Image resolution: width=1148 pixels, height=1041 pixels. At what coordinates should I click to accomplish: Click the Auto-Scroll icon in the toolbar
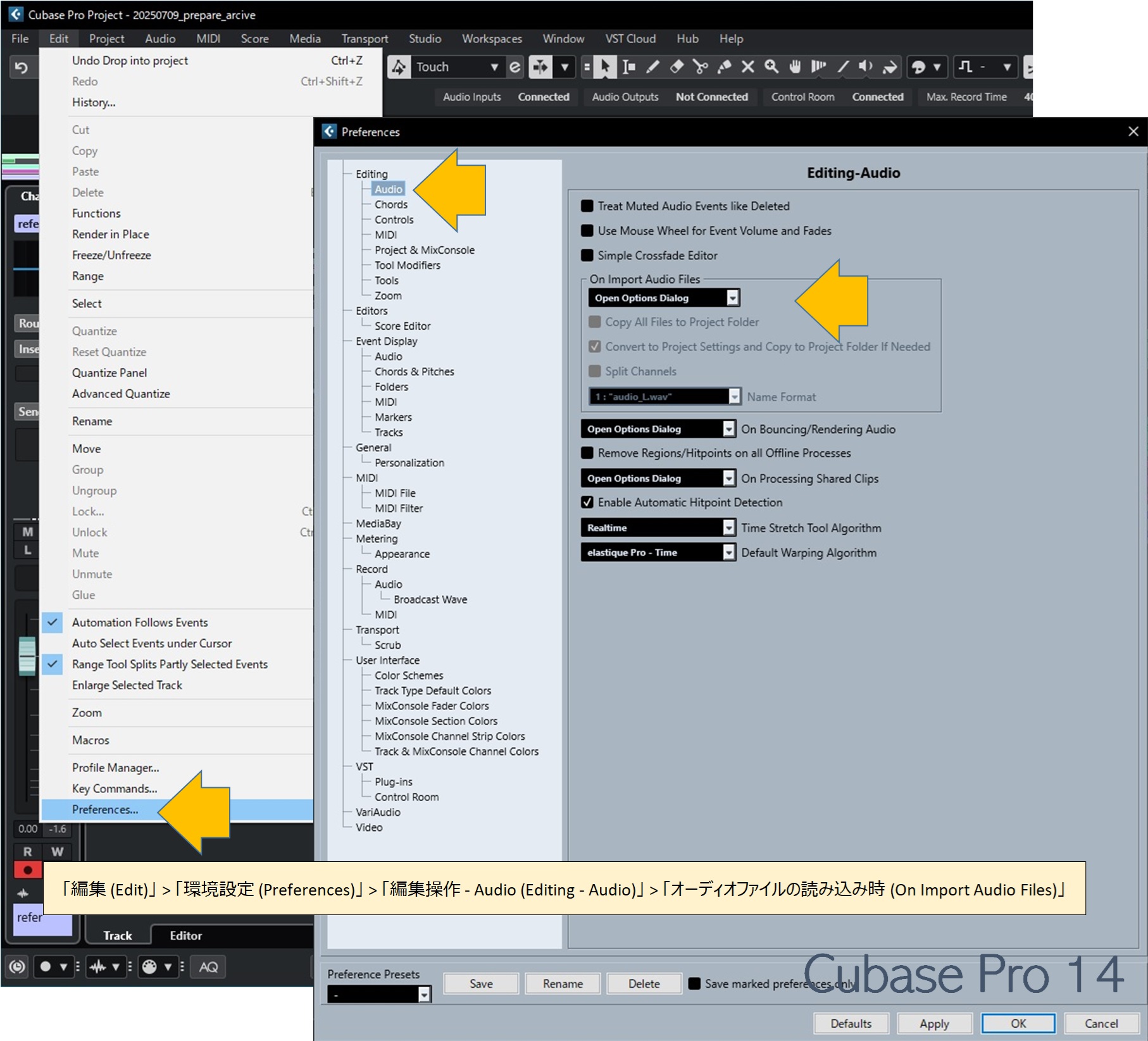(x=540, y=67)
